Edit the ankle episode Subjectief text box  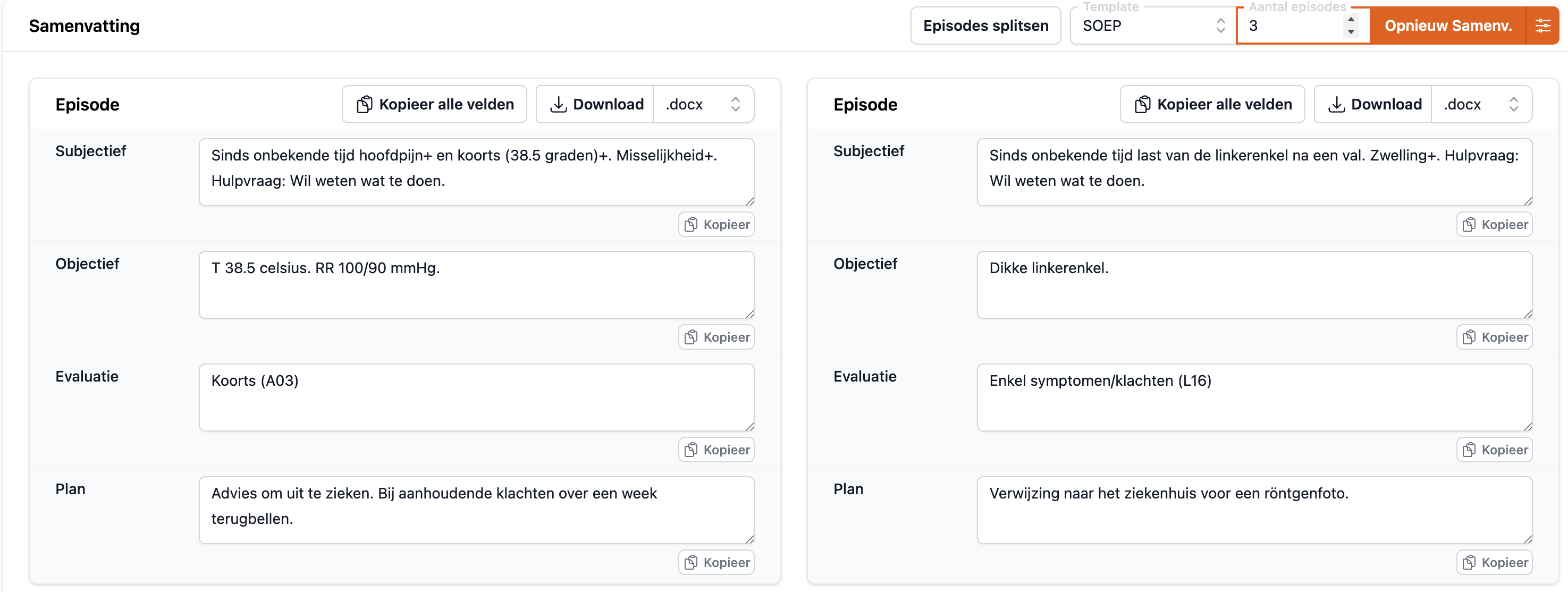pyautogui.click(x=1253, y=172)
